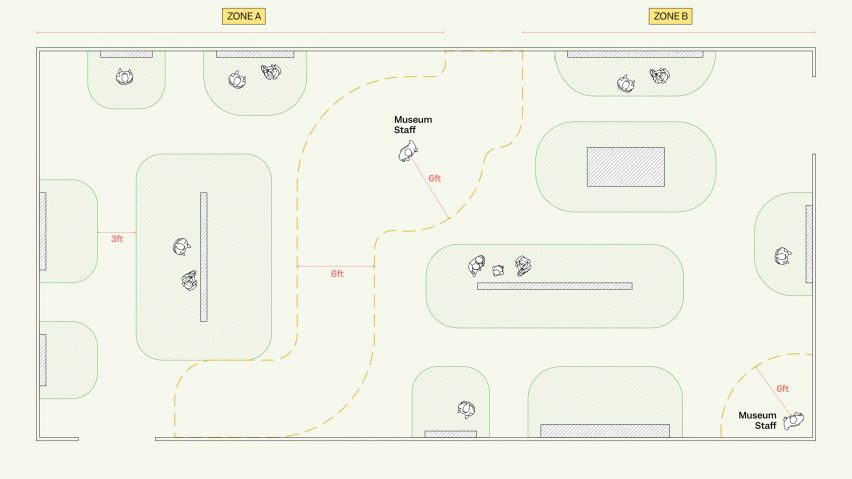Select the lower visitor beside the vertical display in Zone A

click(x=189, y=281)
